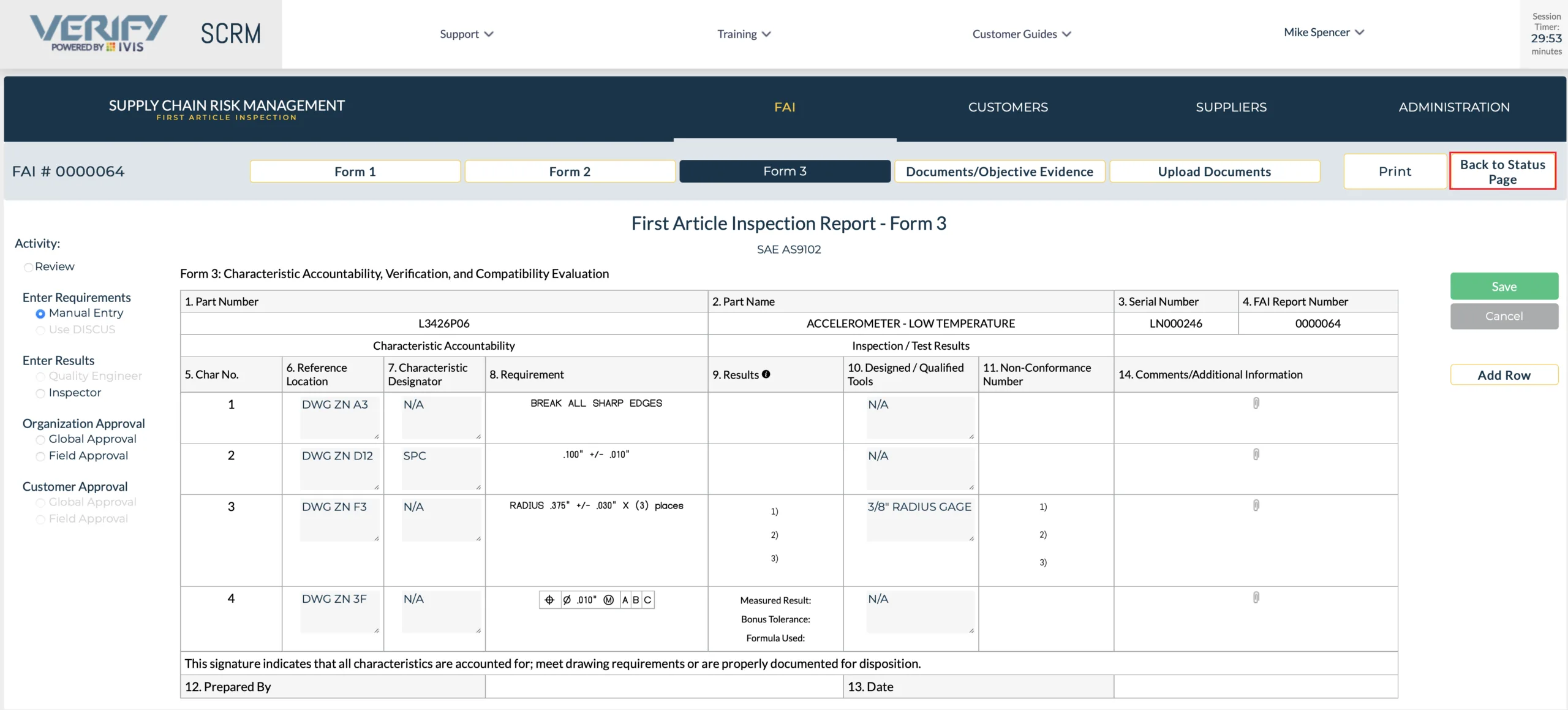The image size is (1568, 710).
Task: Open the Training dropdown menu
Action: click(744, 34)
